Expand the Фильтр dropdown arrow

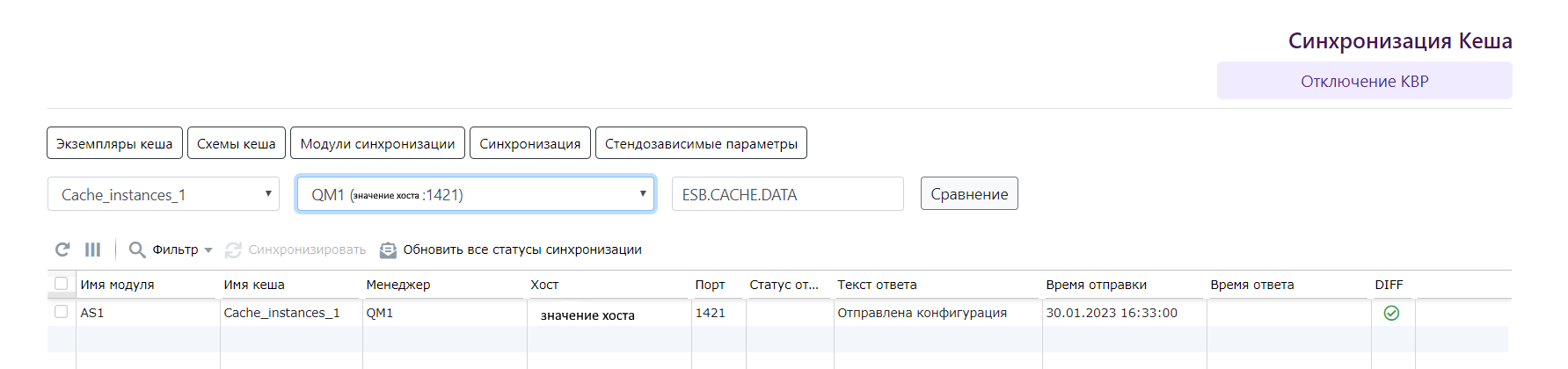point(208,250)
